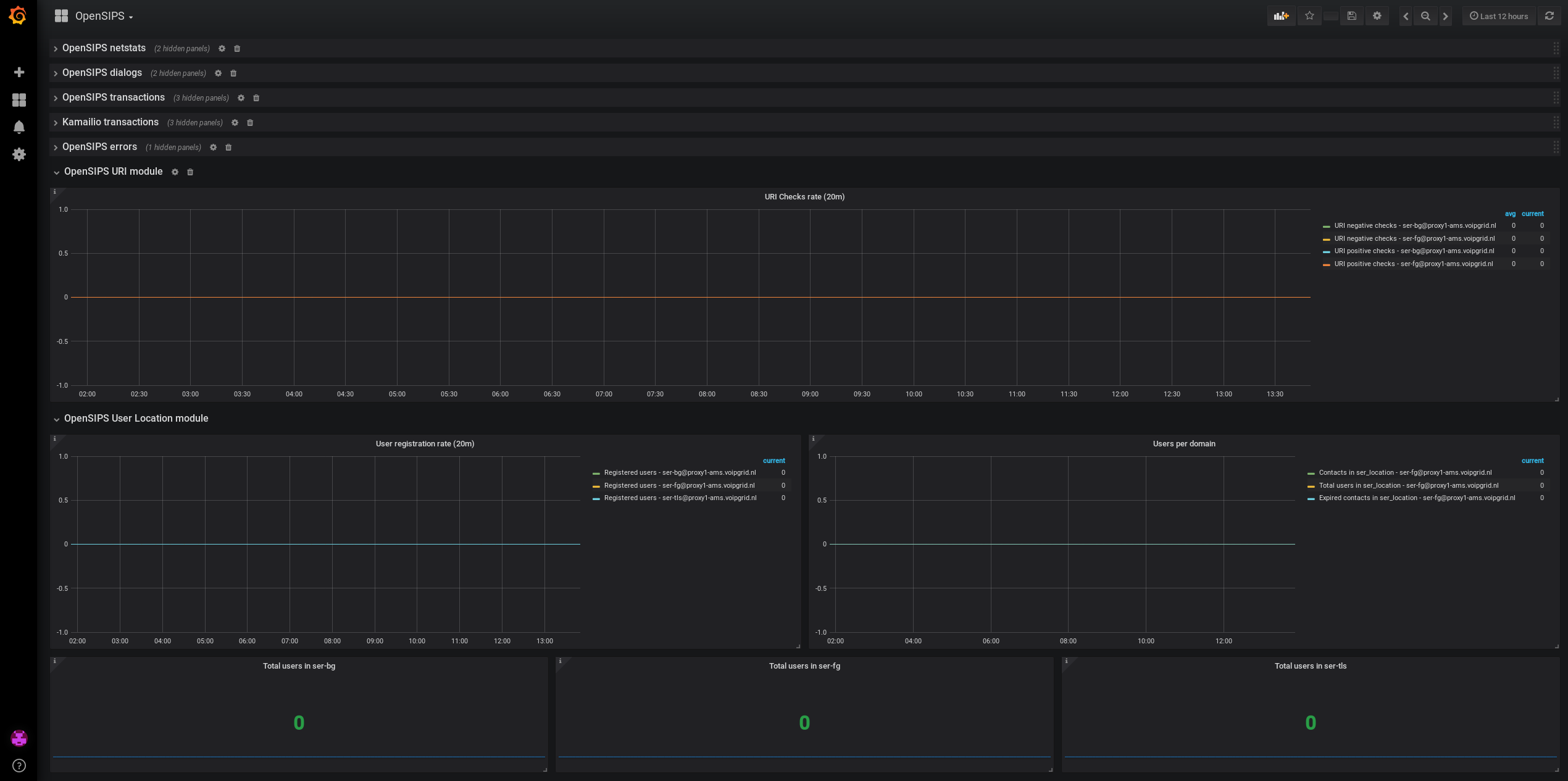Refresh the dashboard with refresh icon
1568x781 pixels.
pos(1549,16)
